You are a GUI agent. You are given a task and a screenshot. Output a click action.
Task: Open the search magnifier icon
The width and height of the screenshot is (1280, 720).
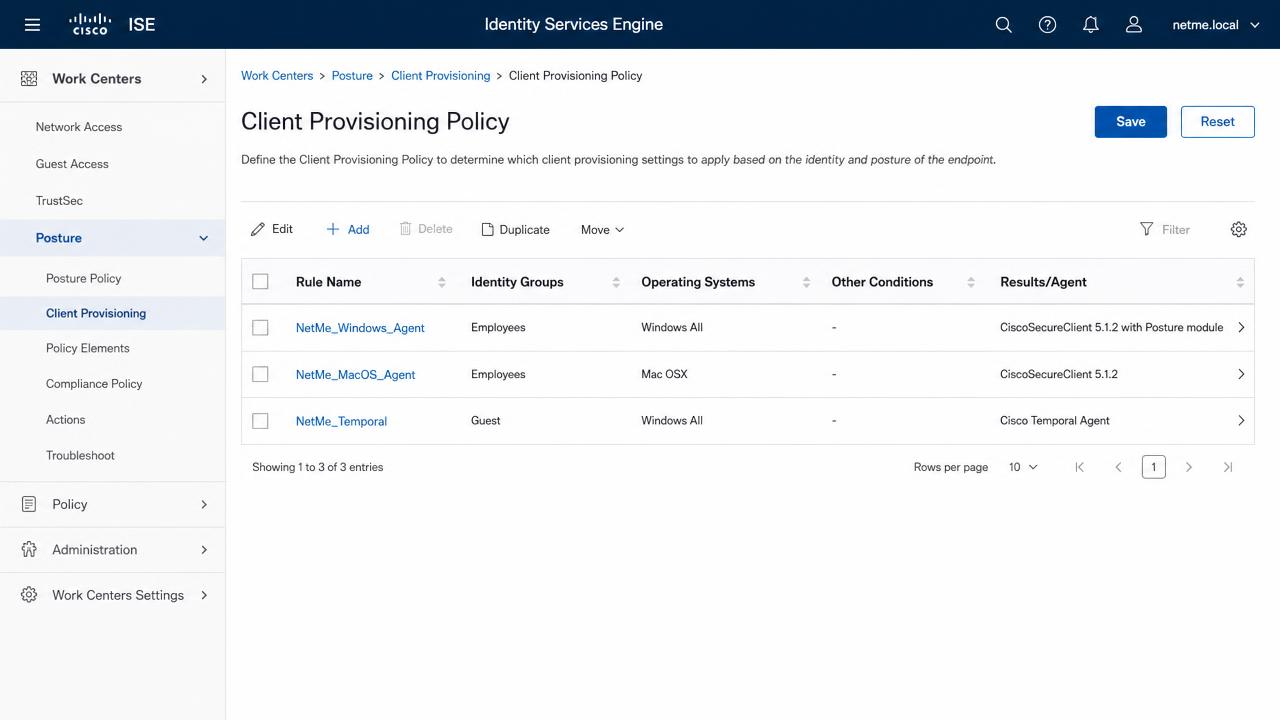point(1004,25)
